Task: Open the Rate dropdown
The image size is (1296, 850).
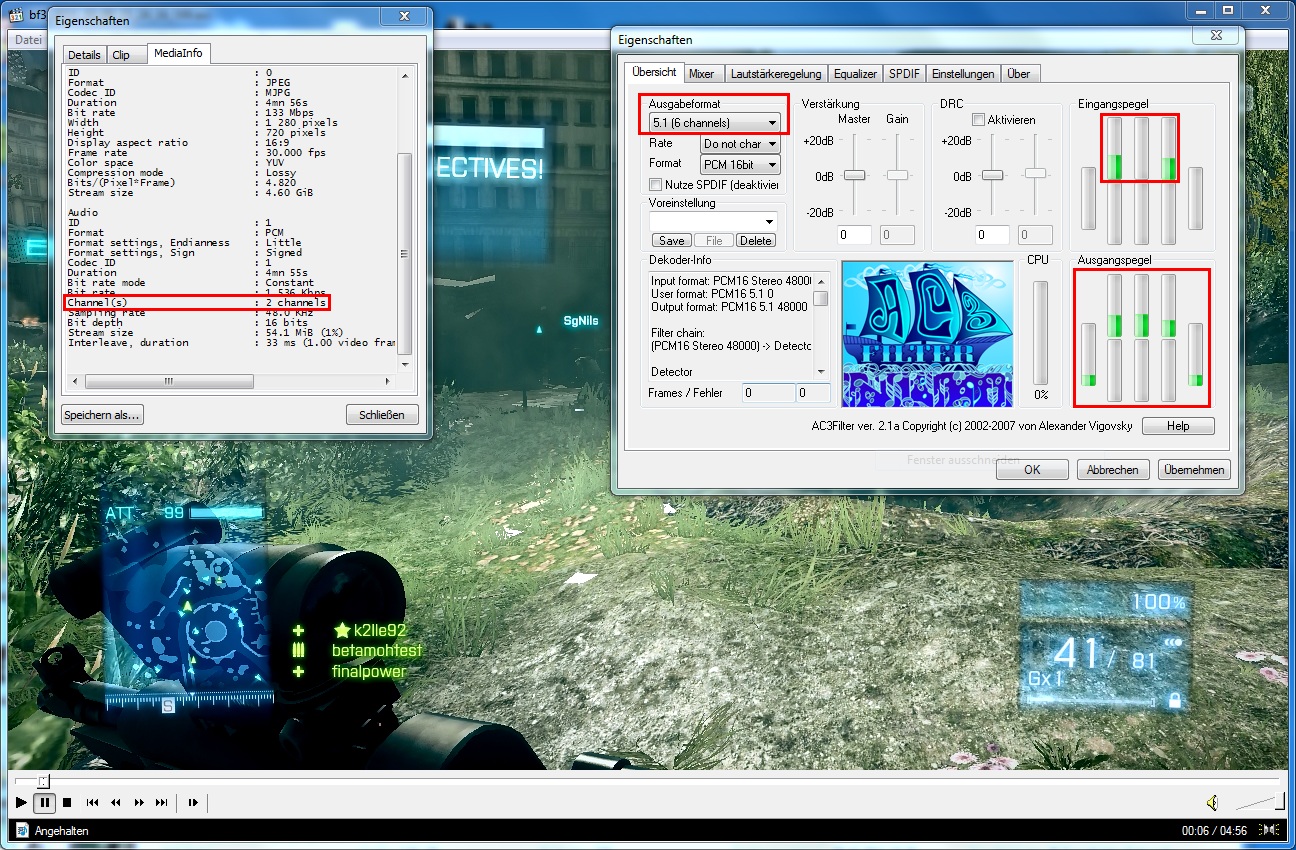Action: [x=740, y=144]
